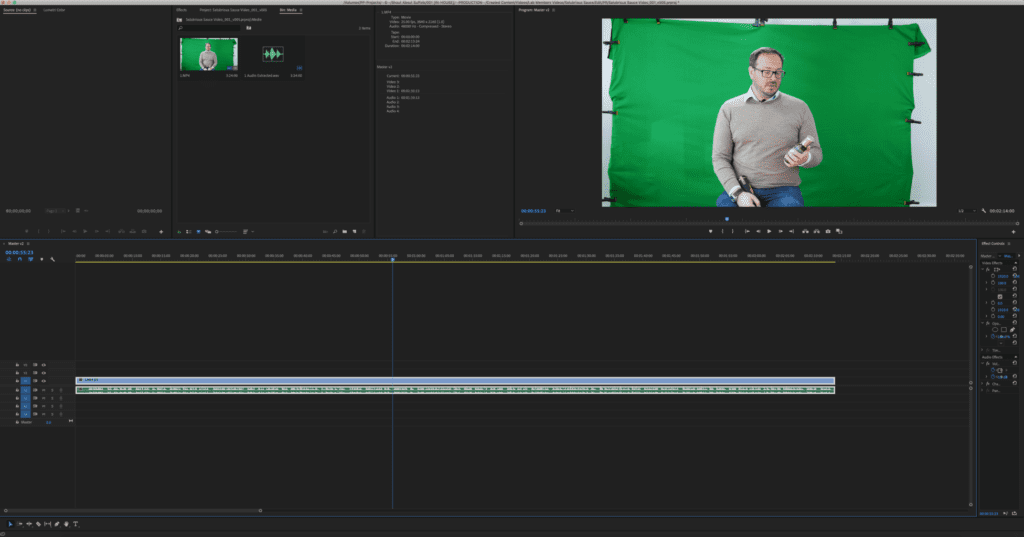Select the Razor tool
The width and height of the screenshot is (1024, 537).
tap(38, 524)
